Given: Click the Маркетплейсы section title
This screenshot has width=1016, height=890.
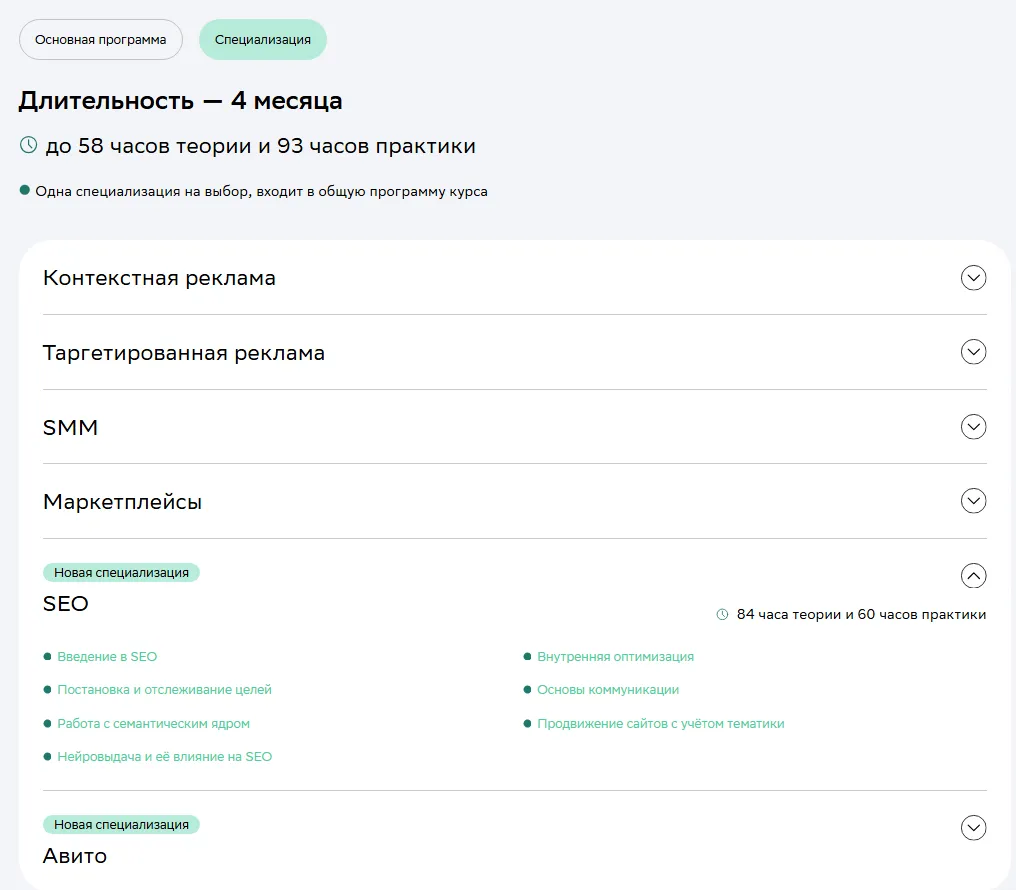Looking at the screenshot, I should point(122,501).
